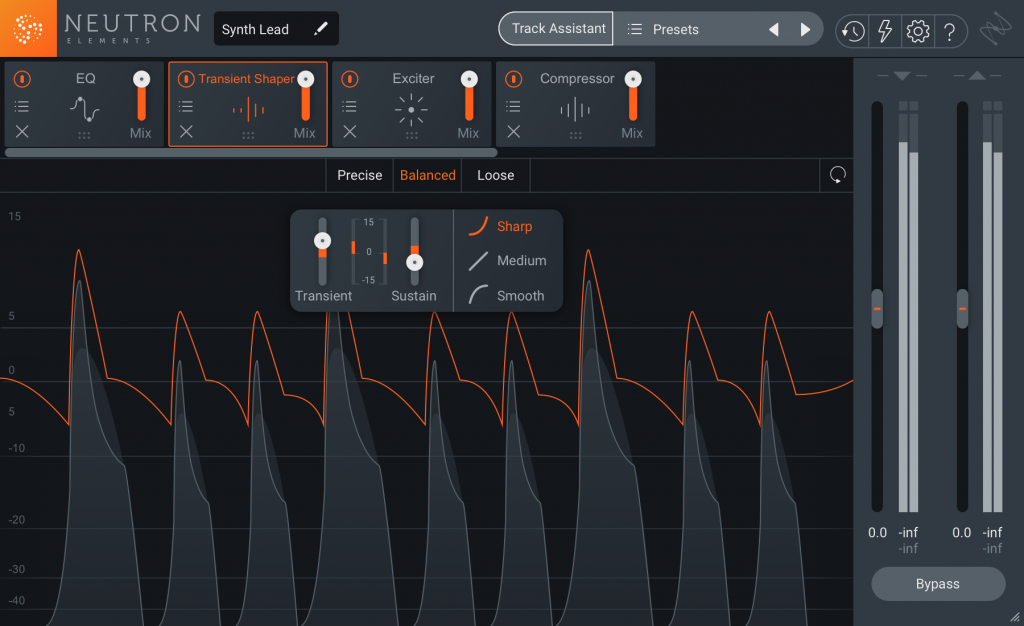Select the Loose mode tab
Viewport: 1024px width, 626px height.
(x=495, y=175)
